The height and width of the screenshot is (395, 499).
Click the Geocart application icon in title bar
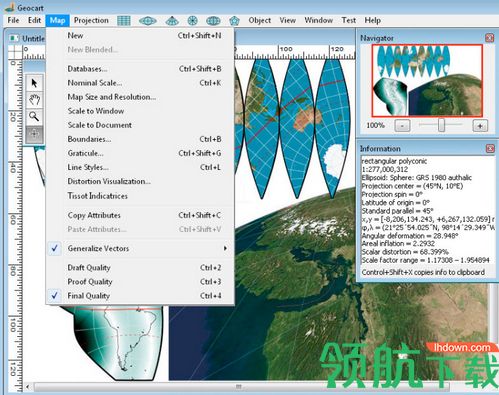[x=9, y=7]
